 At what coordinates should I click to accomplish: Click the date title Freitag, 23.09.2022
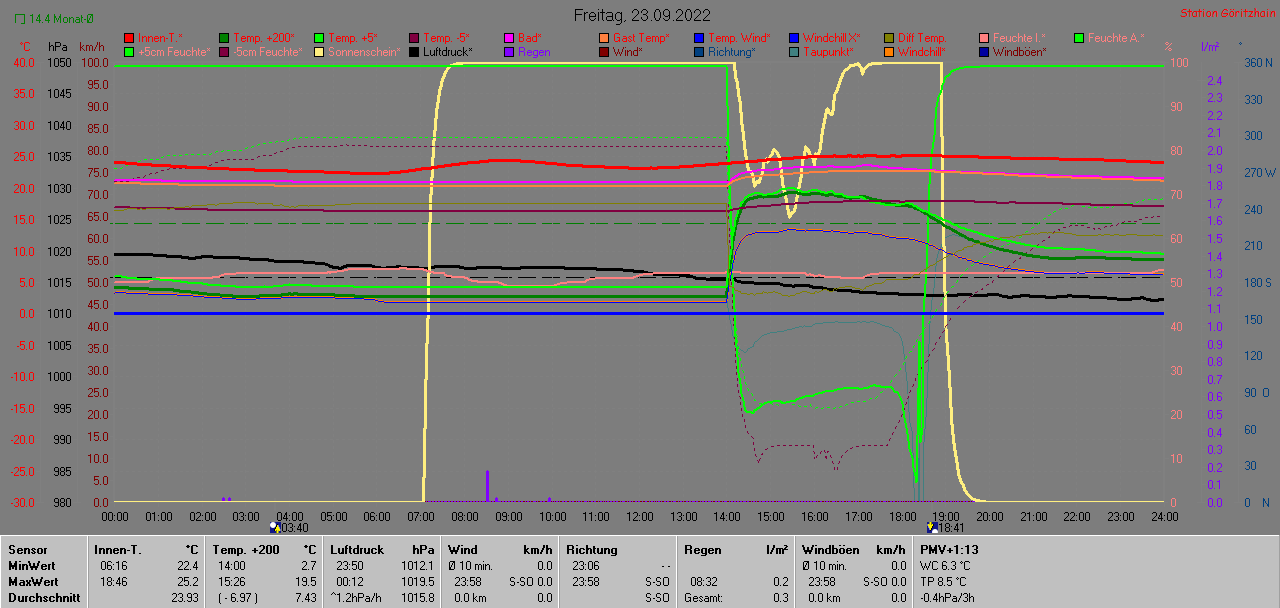click(642, 15)
